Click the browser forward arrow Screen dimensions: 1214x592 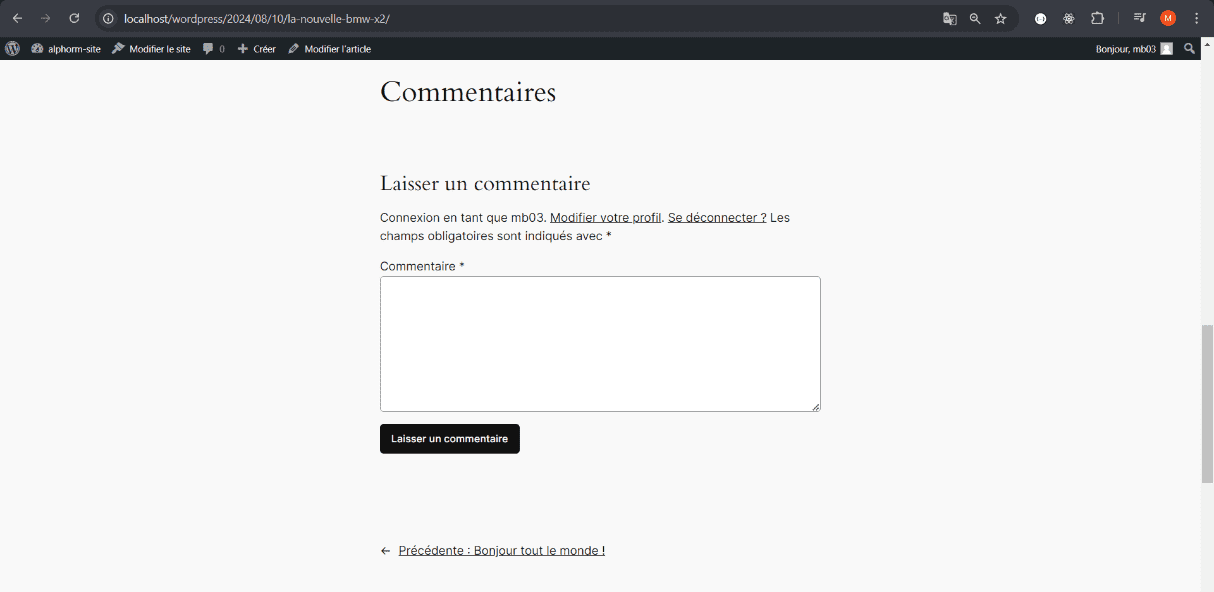(45, 18)
